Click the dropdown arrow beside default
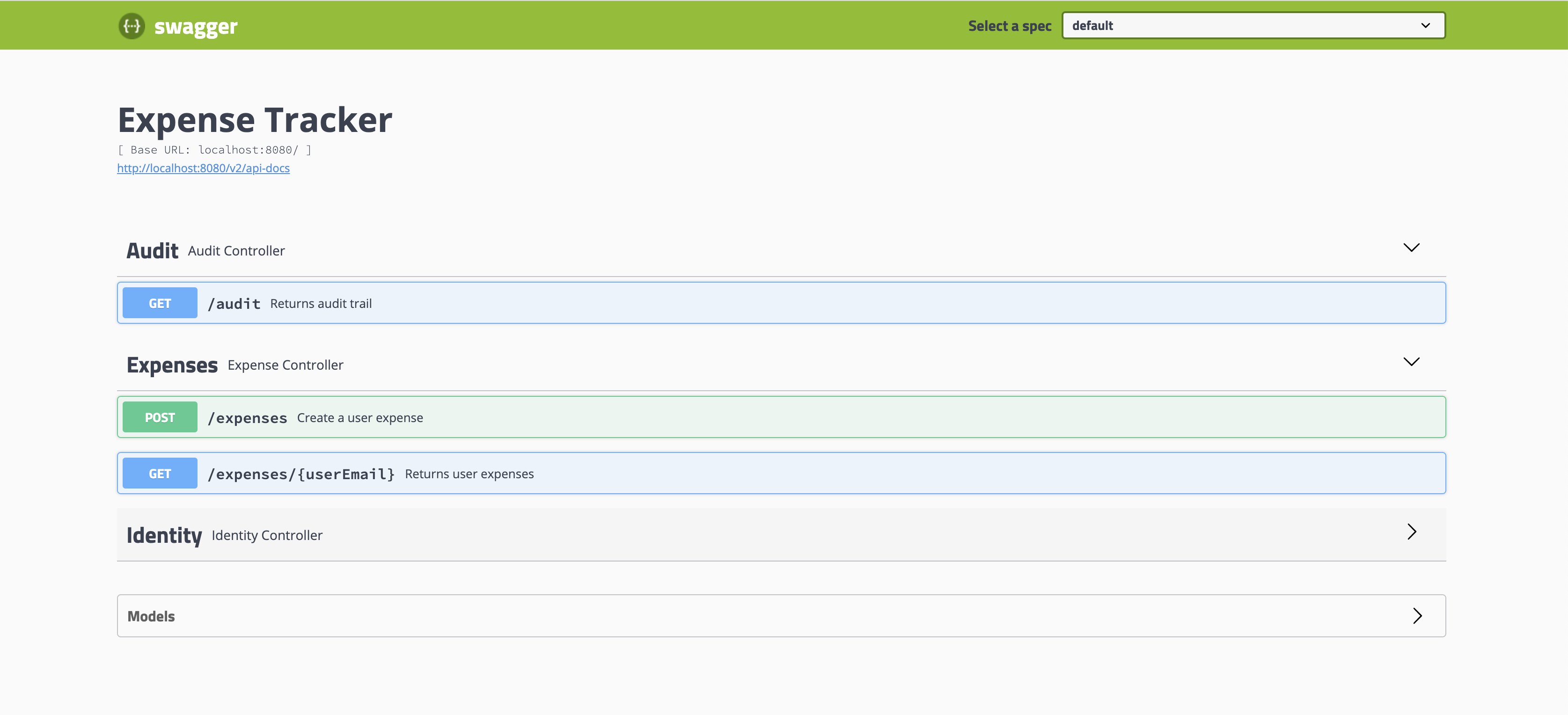 1425,26
